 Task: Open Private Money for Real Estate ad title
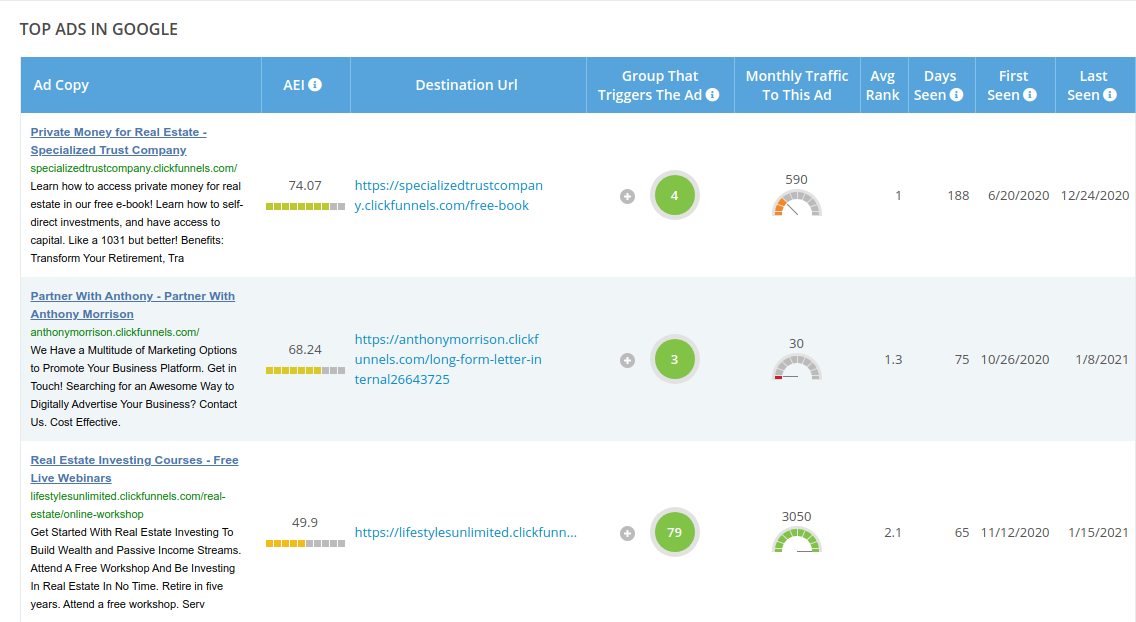coord(119,141)
